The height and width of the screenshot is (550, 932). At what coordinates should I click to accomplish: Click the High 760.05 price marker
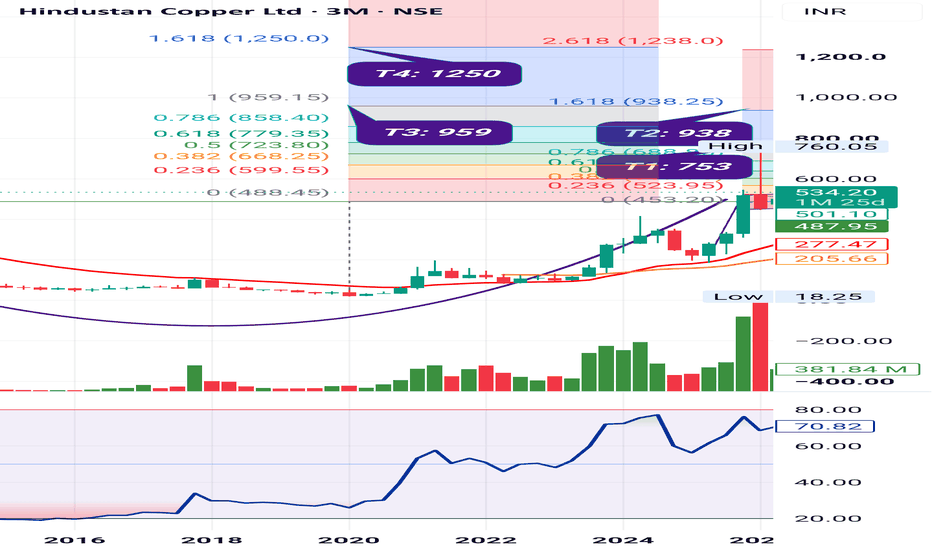point(794,146)
